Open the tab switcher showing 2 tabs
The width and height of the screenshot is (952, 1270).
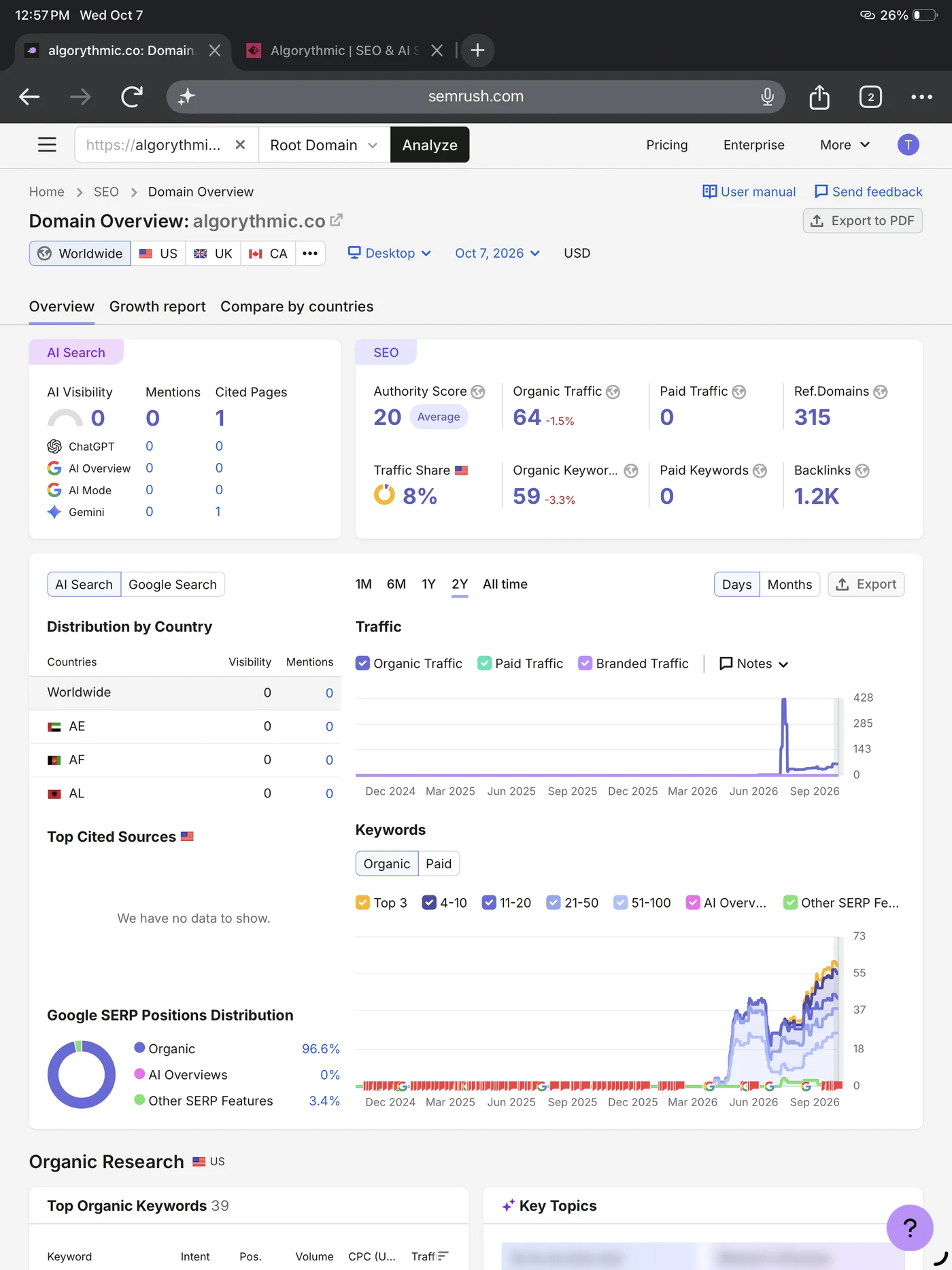(x=870, y=97)
